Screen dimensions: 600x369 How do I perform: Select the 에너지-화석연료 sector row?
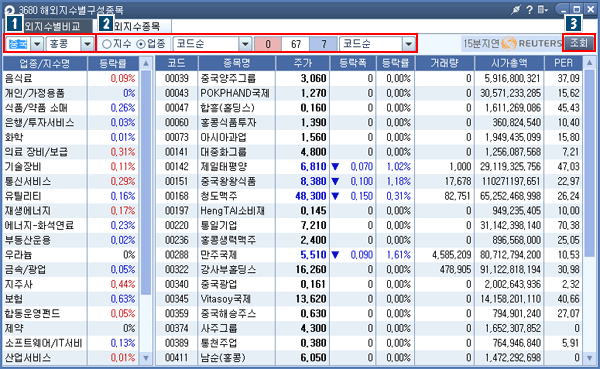tap(71, 225)
